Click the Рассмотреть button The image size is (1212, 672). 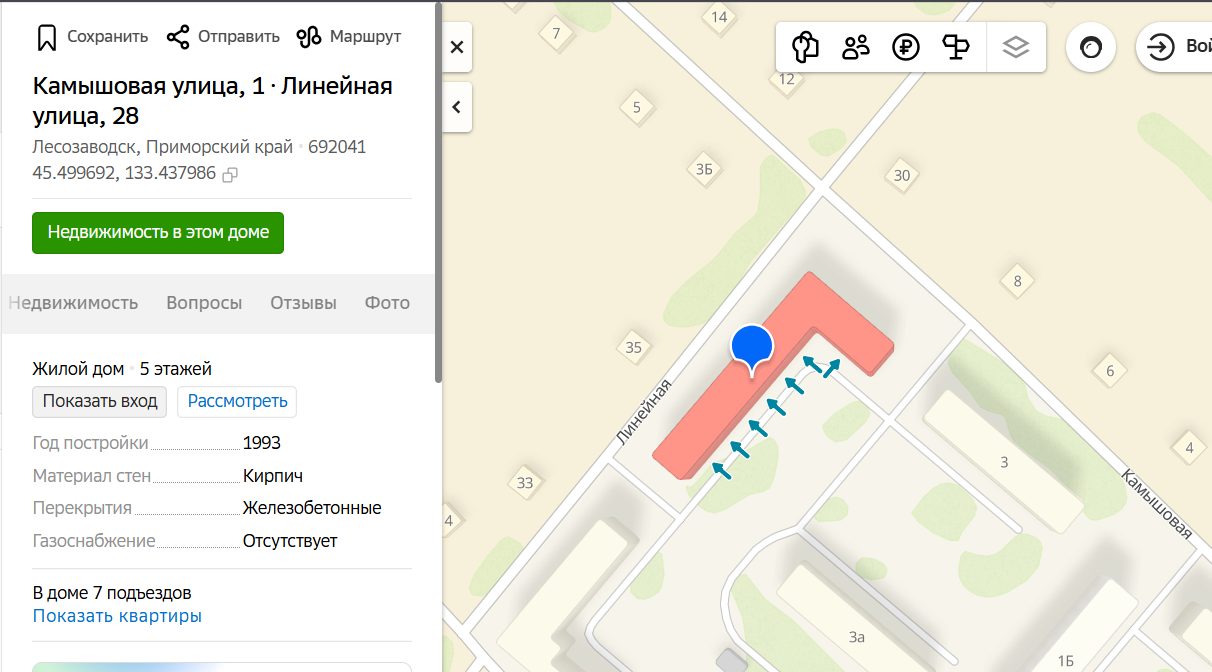(237, 402)
